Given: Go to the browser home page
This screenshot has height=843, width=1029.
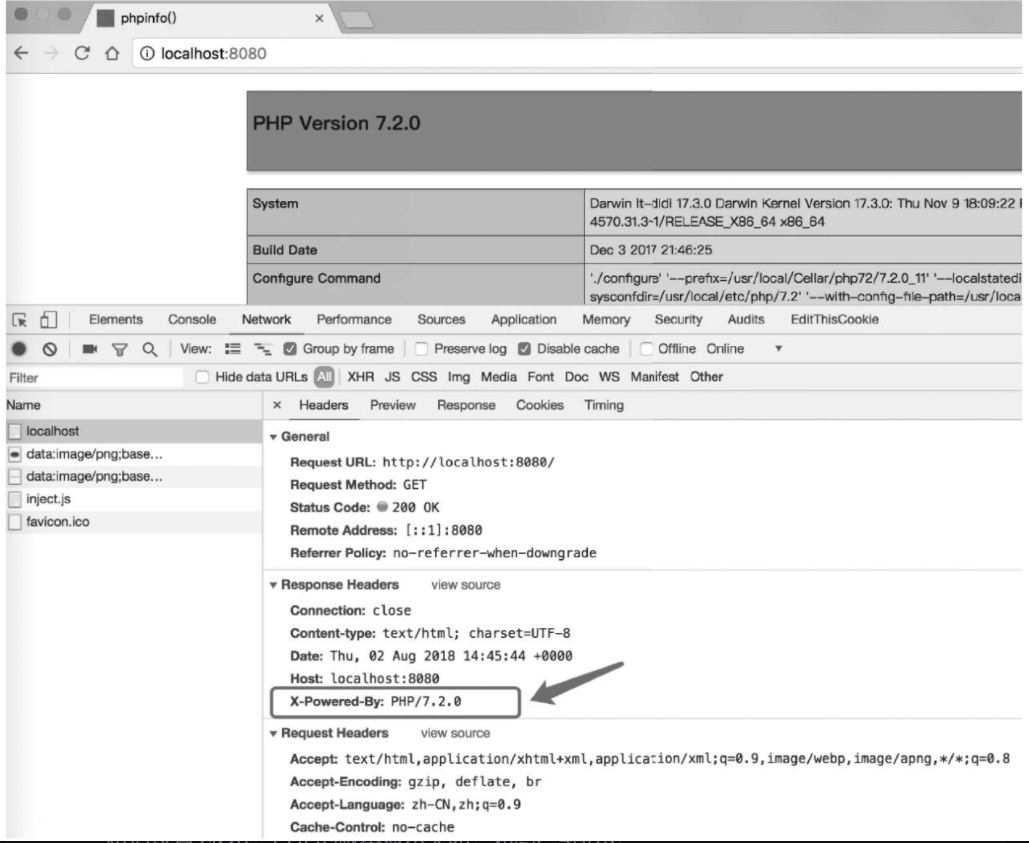Looking at the screenshot, I should 112,53.
